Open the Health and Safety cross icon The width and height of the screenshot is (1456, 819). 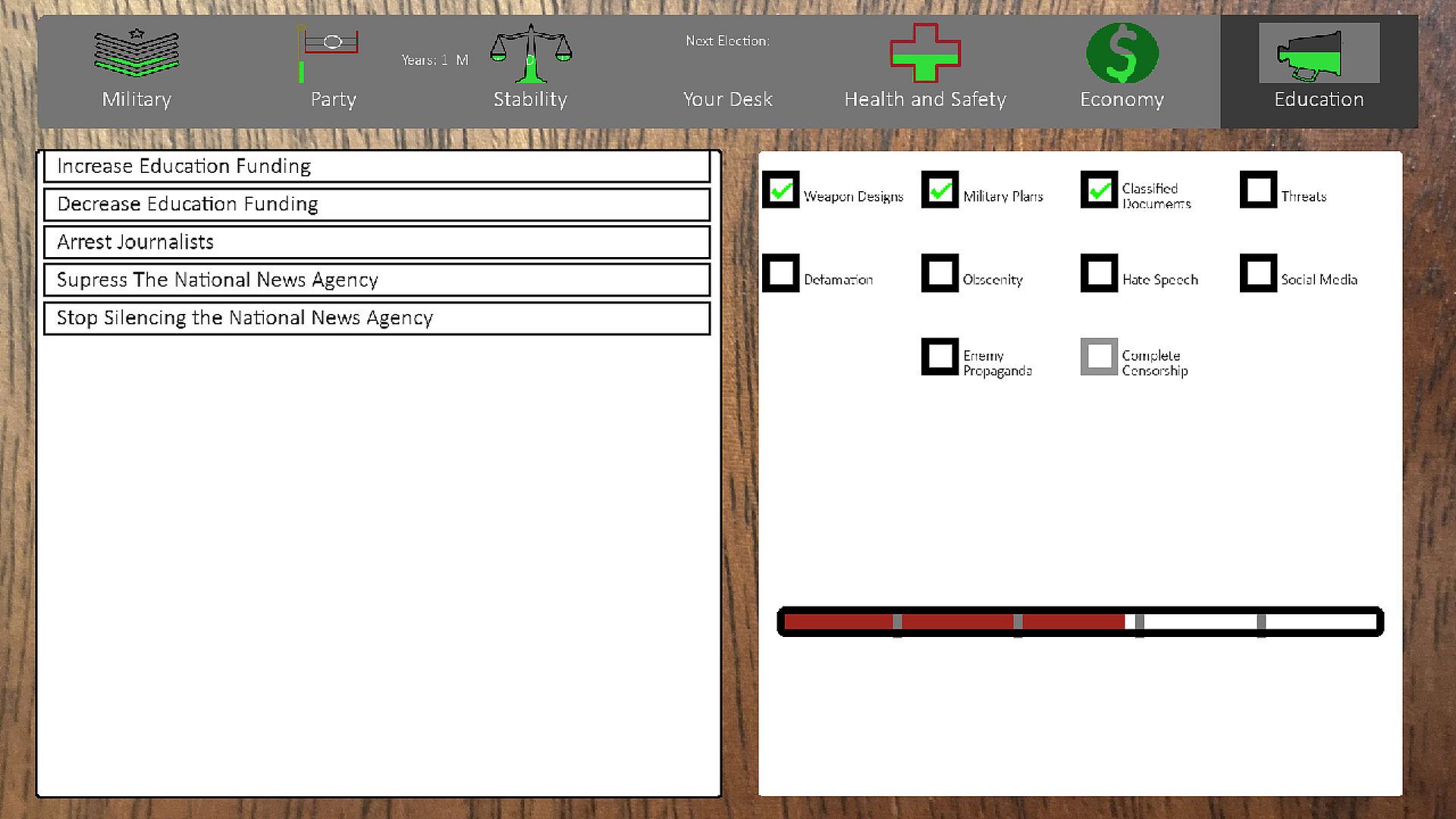pyautogui.click(x=924, y=52)
